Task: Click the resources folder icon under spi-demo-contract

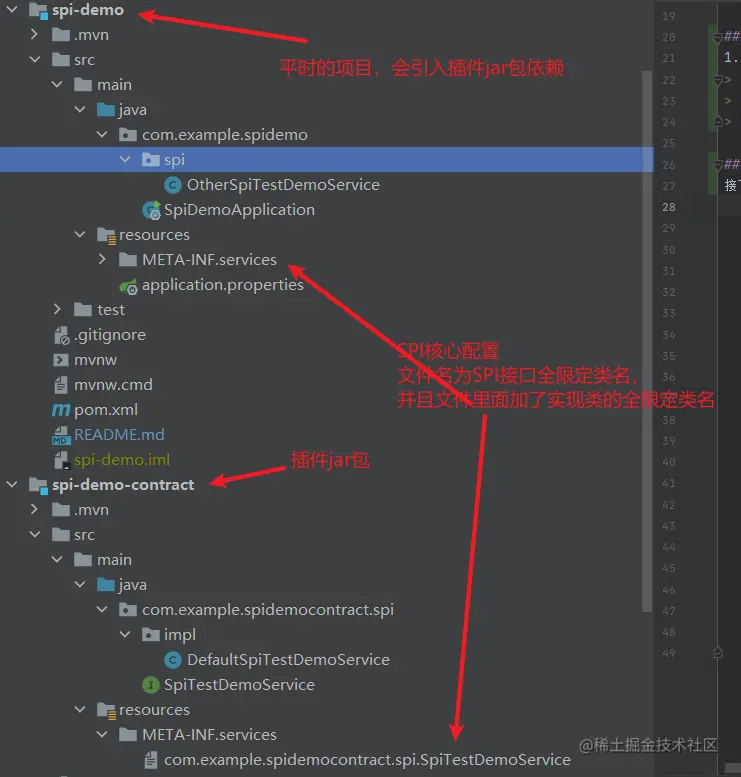Action: click(107, 711)
